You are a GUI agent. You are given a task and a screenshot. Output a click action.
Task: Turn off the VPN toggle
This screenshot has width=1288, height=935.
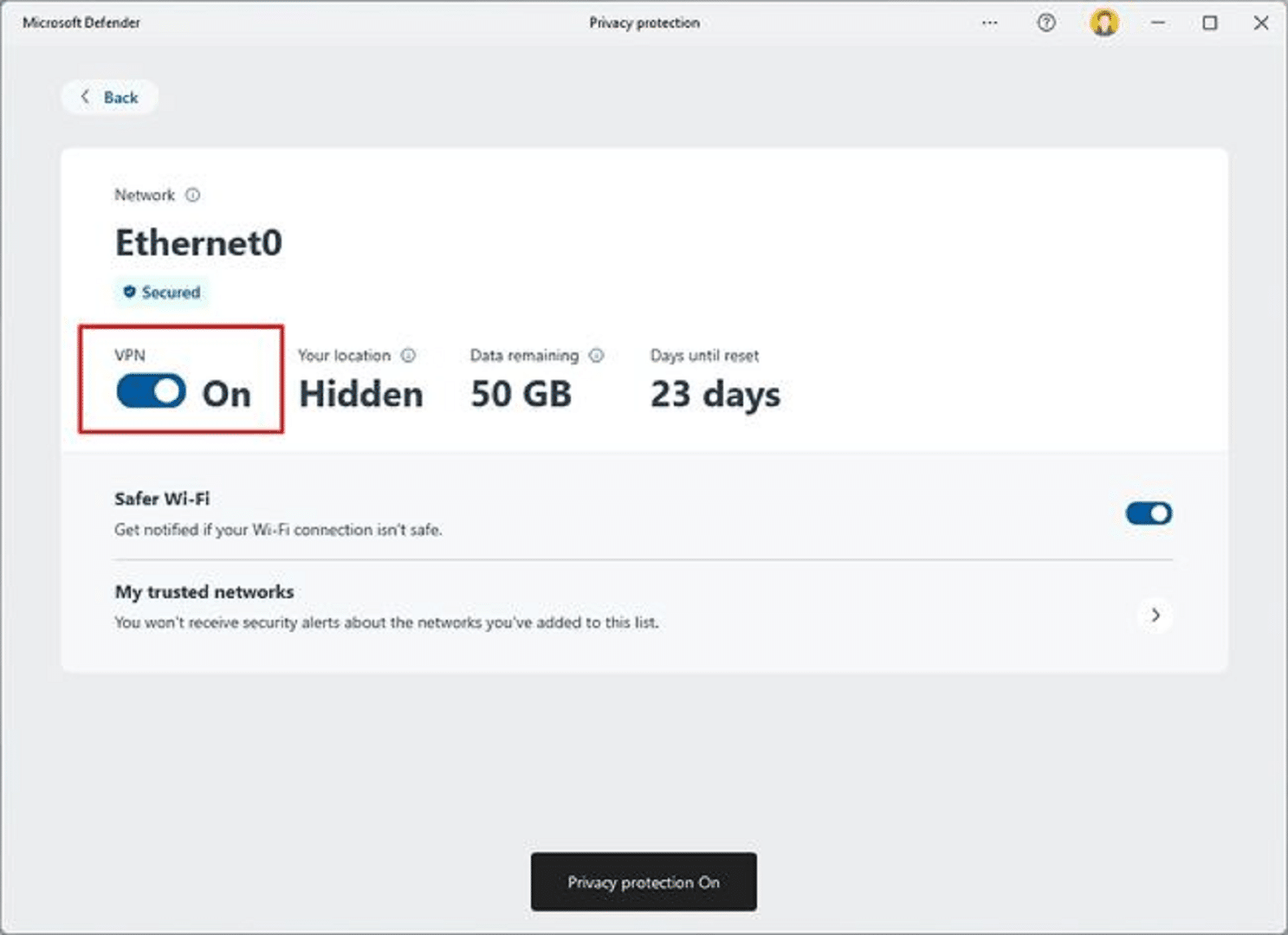point(152,391)
